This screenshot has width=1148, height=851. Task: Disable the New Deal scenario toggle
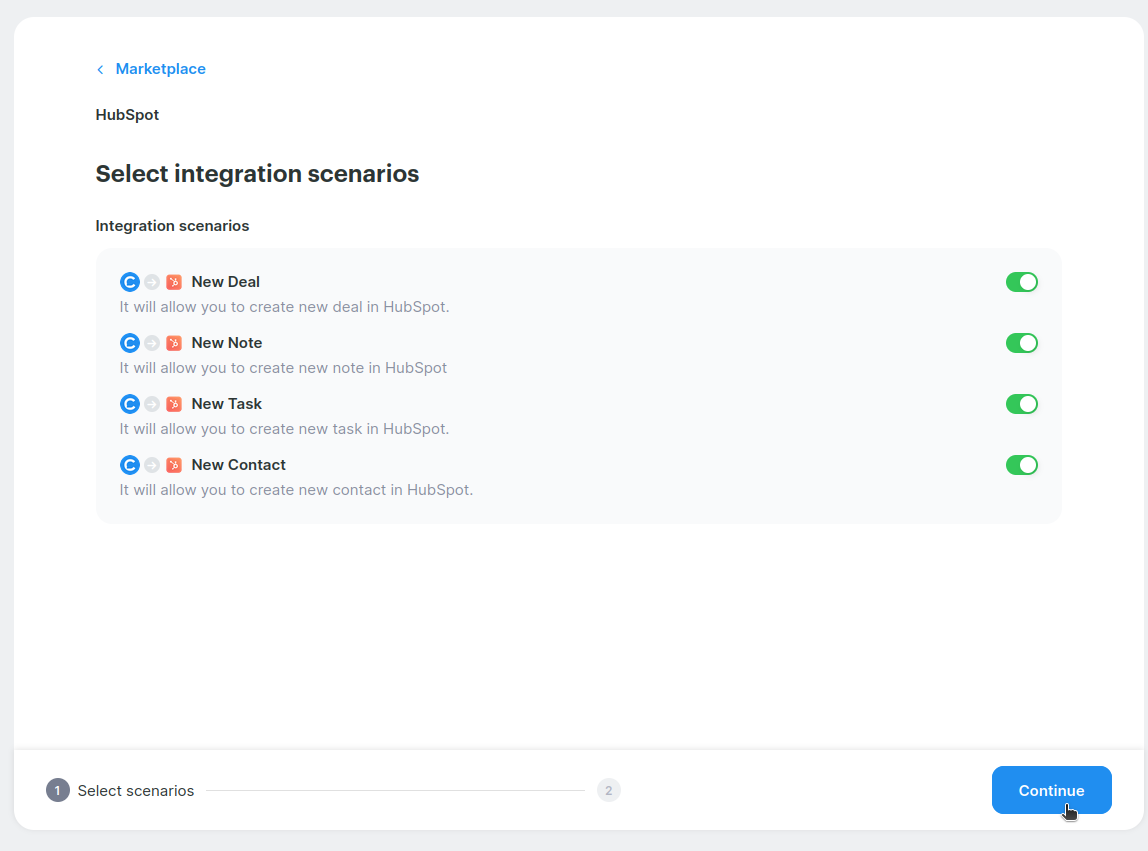1021,282
